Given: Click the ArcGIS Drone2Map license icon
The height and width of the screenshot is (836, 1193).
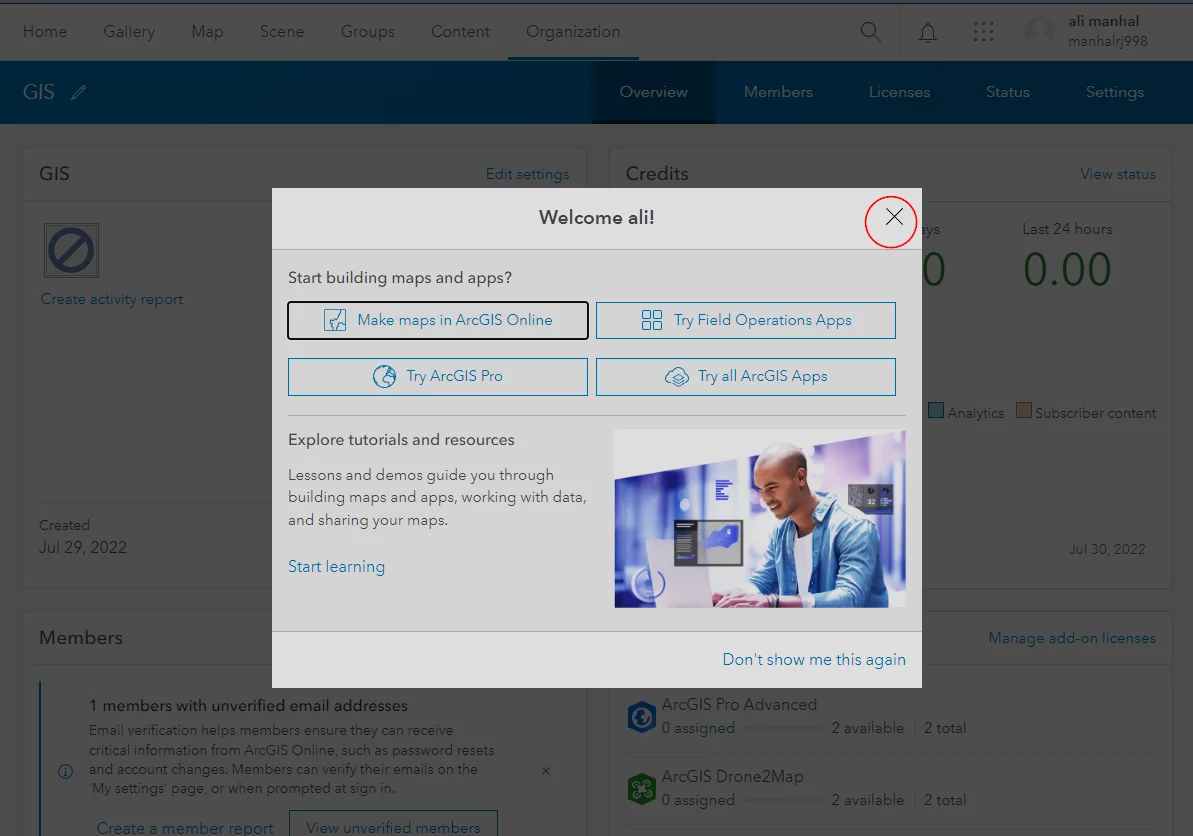Looking at the screenshot, I should (641, 789).
